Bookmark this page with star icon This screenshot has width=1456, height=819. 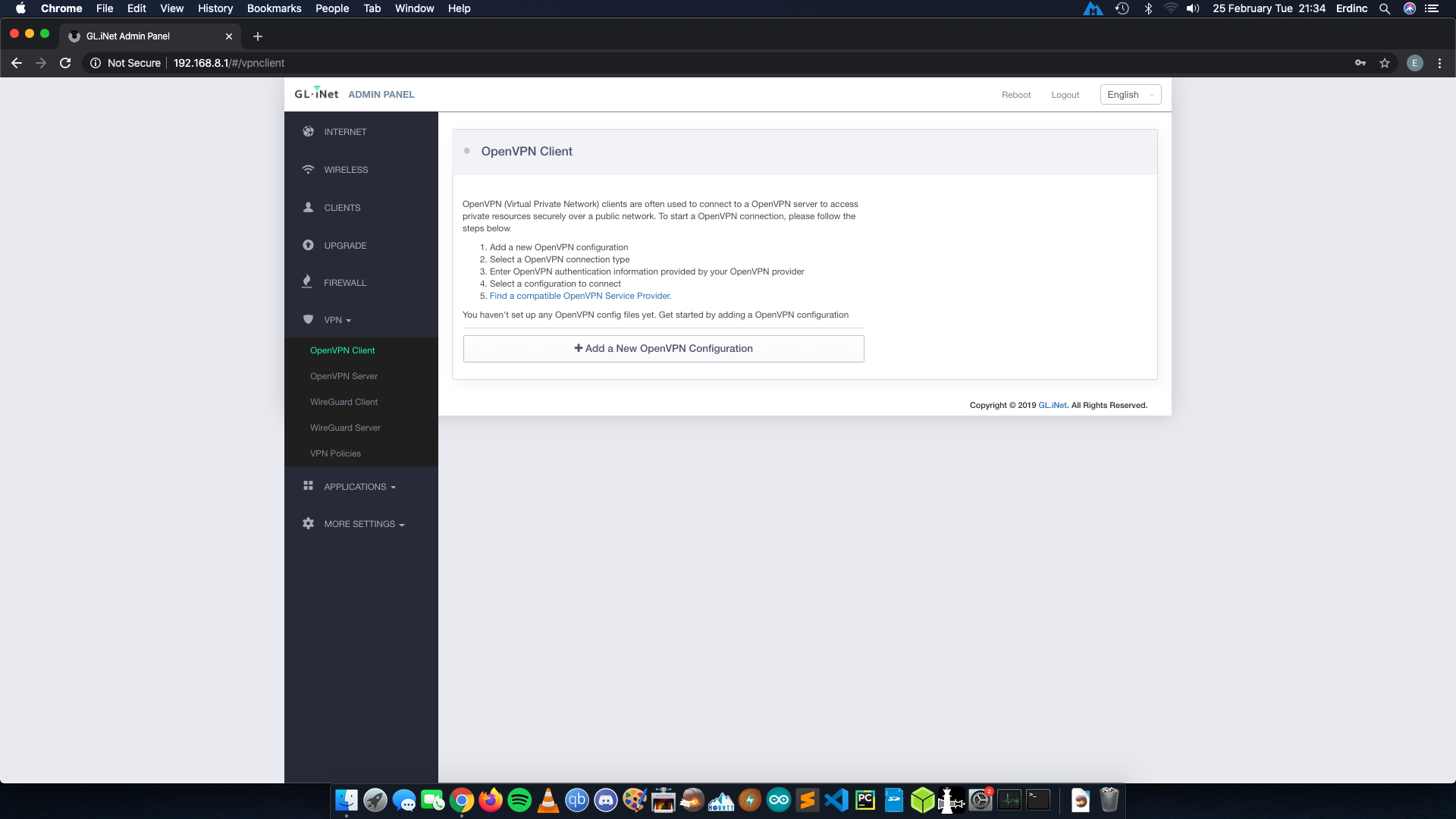pyautogui.click(x=1385, y=63)
